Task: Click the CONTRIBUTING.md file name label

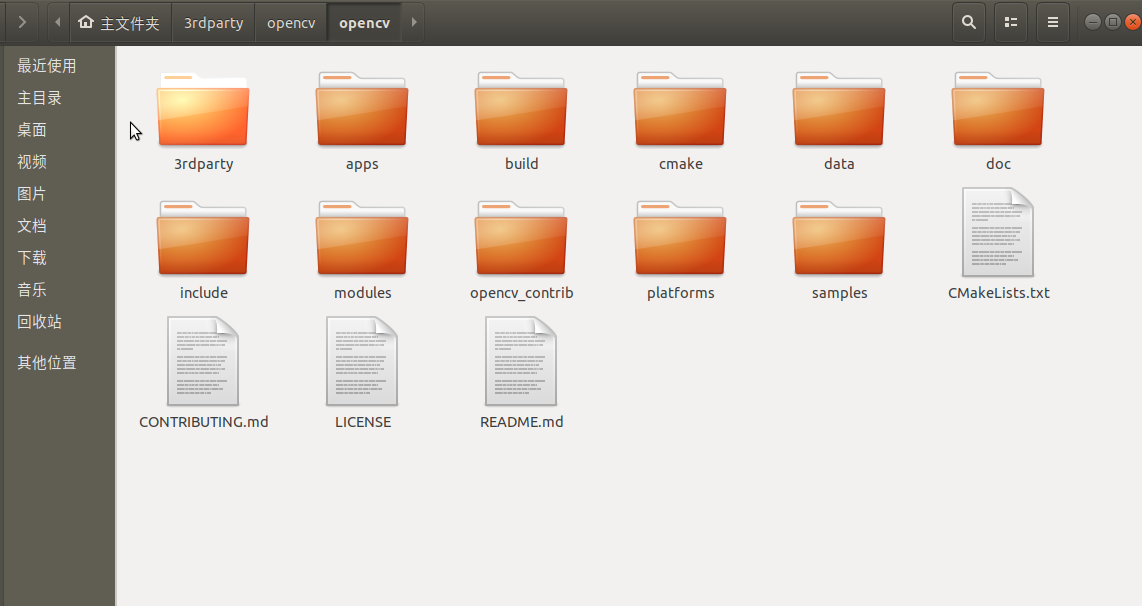Action: pyautogui.click(x=203, y=422)
